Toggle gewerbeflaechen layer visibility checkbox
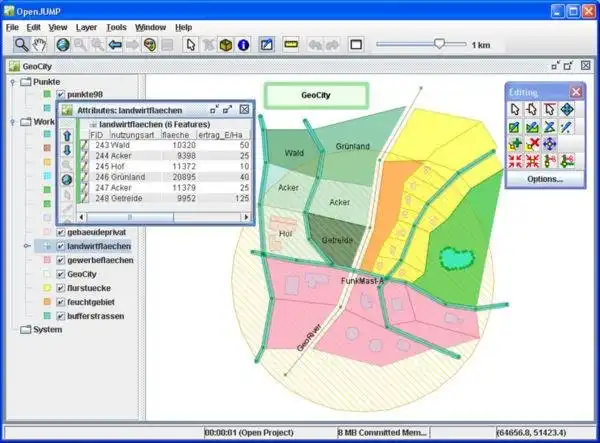 60,260
